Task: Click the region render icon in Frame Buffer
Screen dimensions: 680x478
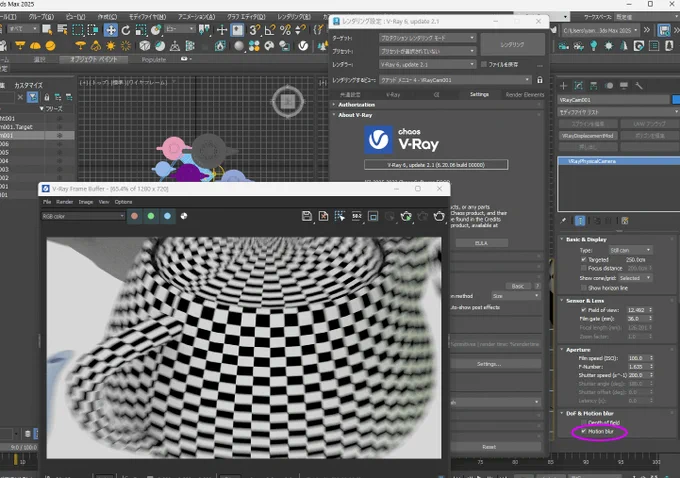Action: coord(373,216)
